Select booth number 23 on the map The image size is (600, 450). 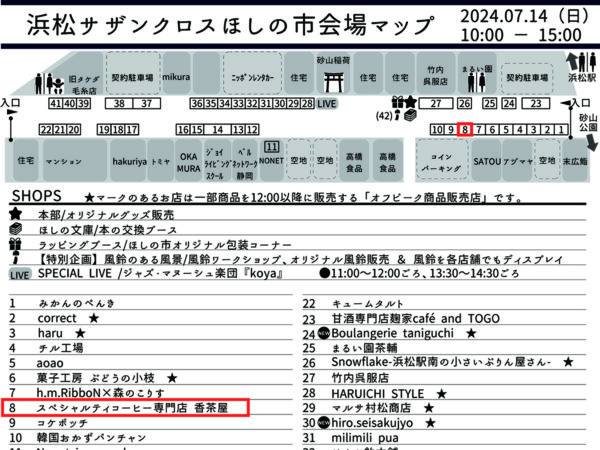(x=536, y=104)
